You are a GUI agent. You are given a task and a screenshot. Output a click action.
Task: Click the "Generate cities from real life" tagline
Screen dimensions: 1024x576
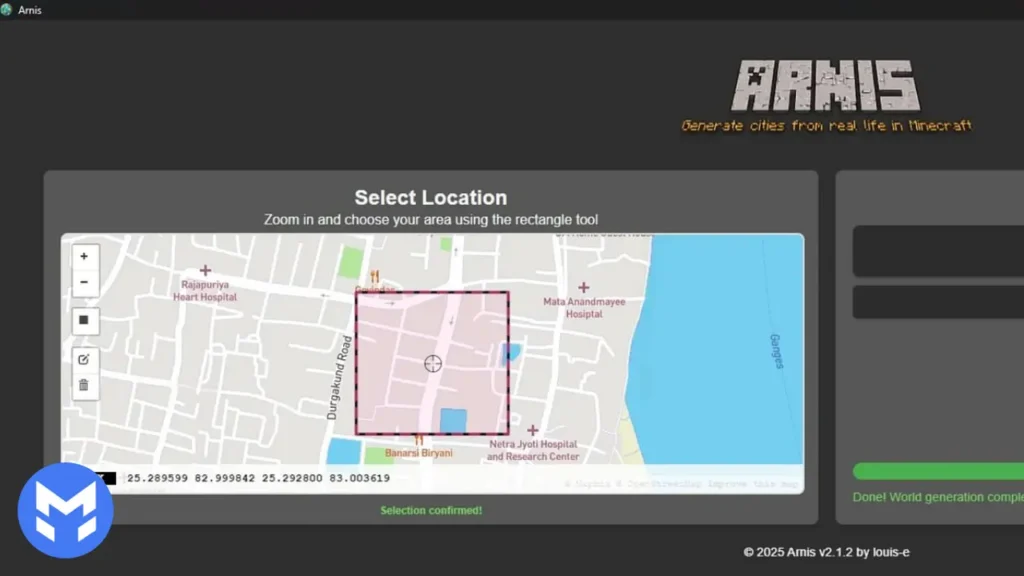826,125
